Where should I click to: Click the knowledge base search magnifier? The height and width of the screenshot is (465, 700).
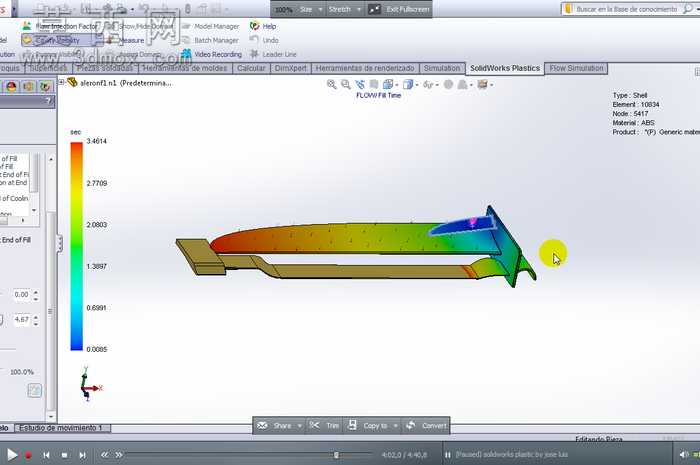[688, 9]
